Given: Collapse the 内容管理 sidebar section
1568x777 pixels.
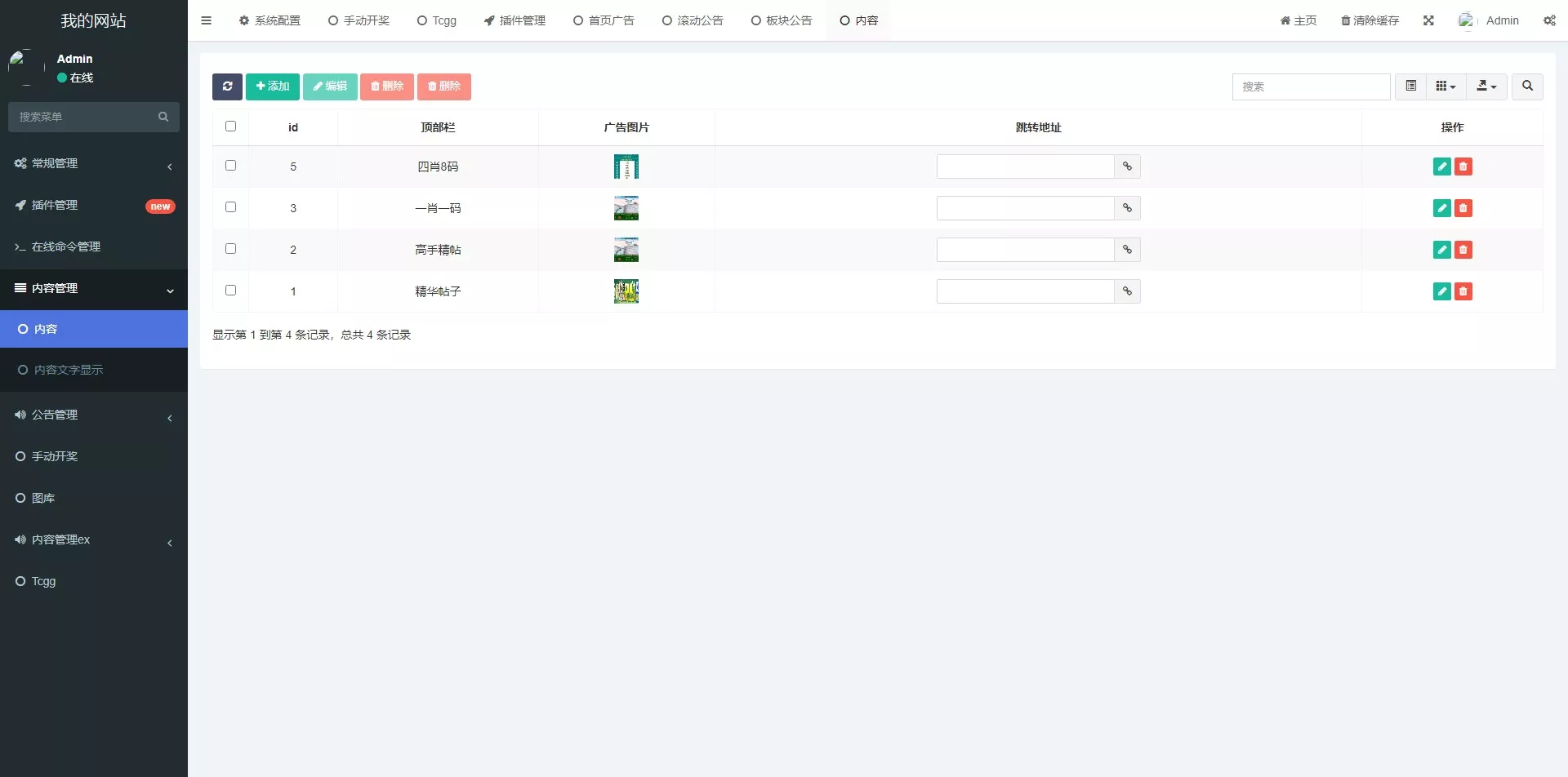Looking at the screenshot, I should (94, 288).
